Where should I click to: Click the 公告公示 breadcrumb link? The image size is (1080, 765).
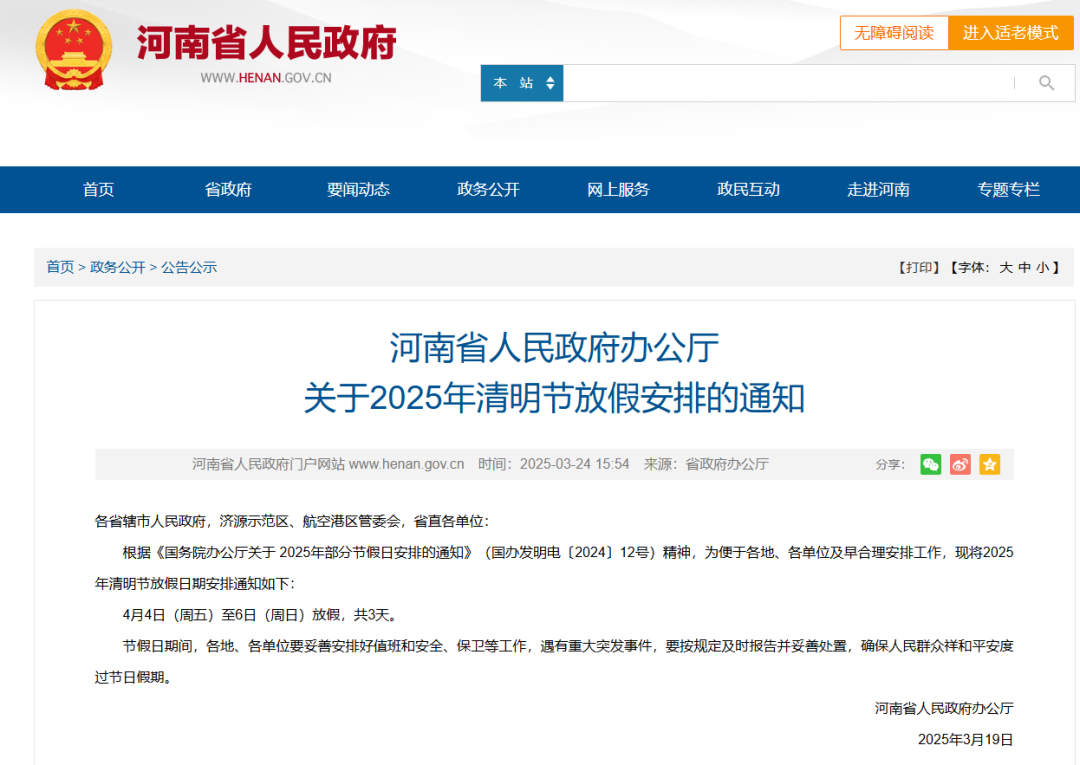189,267
